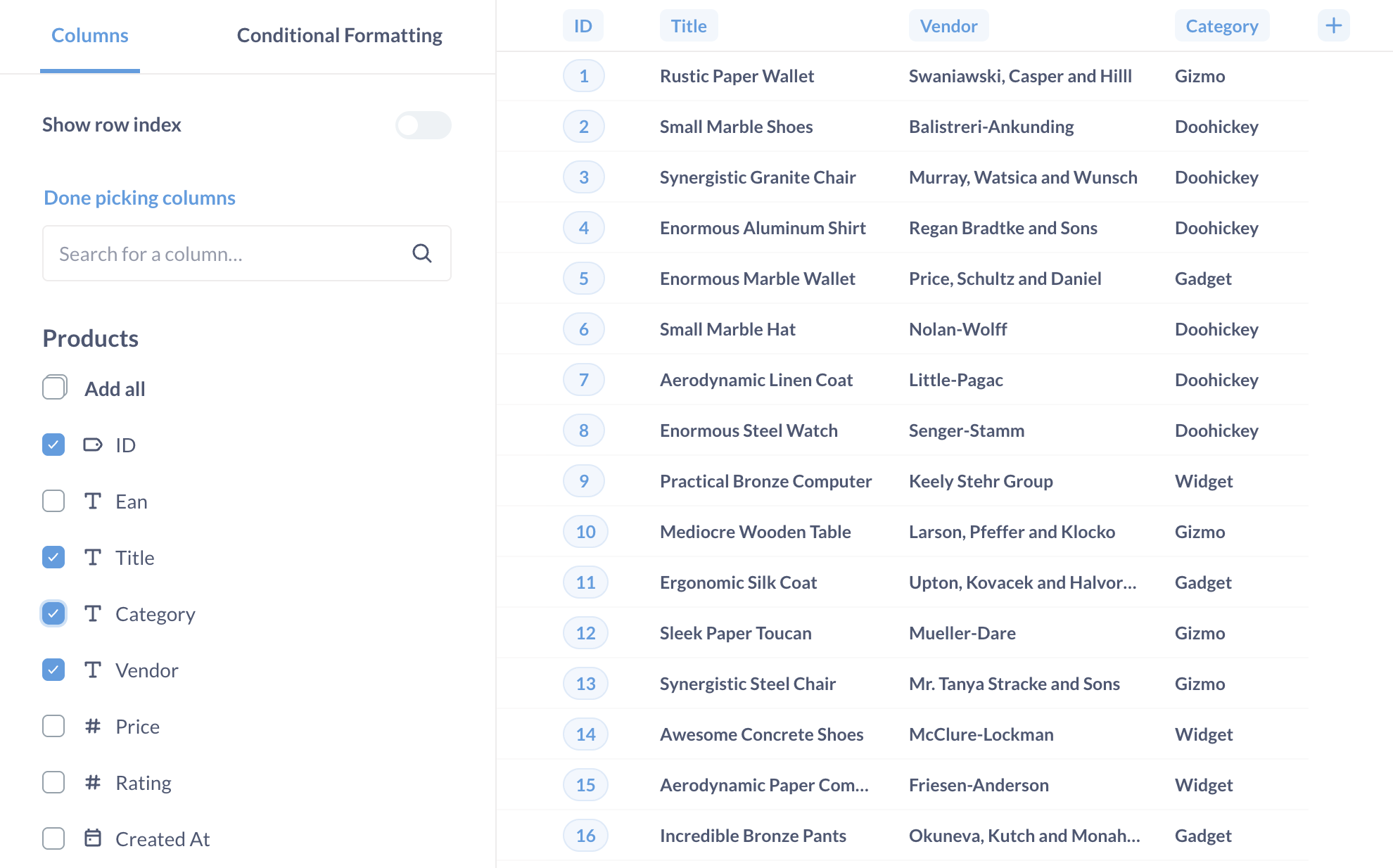Click the add column icon
This screenshot has height=868, width=1393.
pos(1334,25)
